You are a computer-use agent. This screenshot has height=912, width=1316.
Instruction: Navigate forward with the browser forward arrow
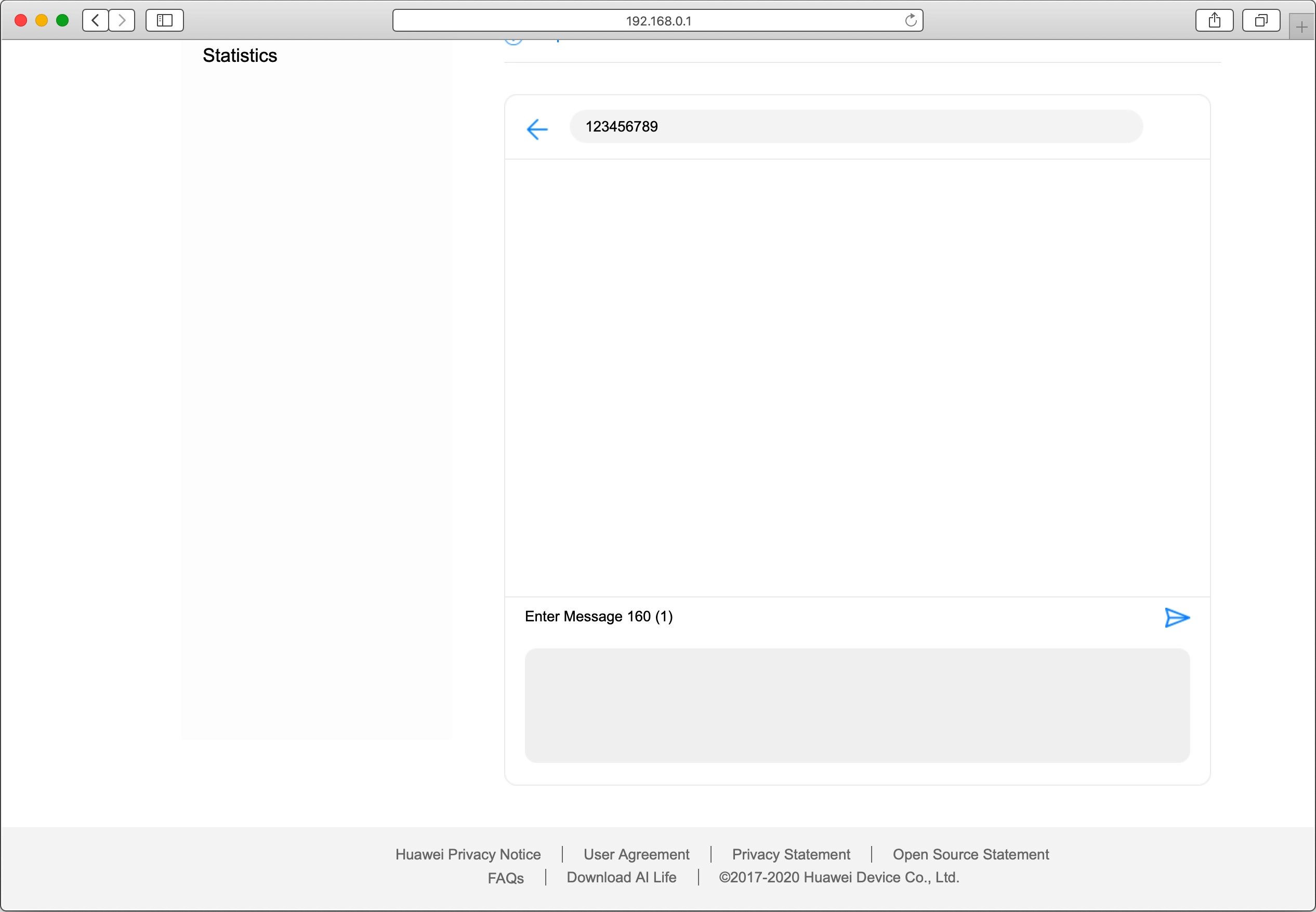122,20
